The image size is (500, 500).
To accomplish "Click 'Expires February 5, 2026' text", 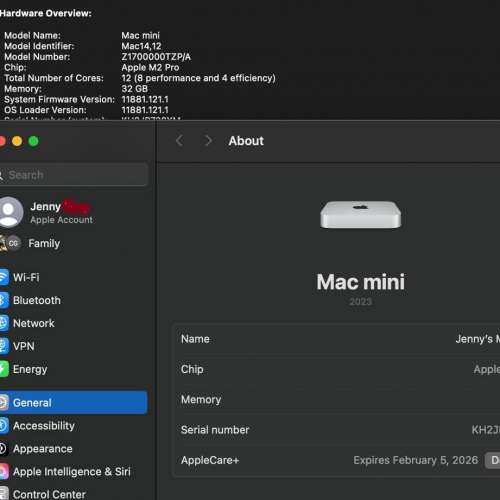I will tap(416, 460).
